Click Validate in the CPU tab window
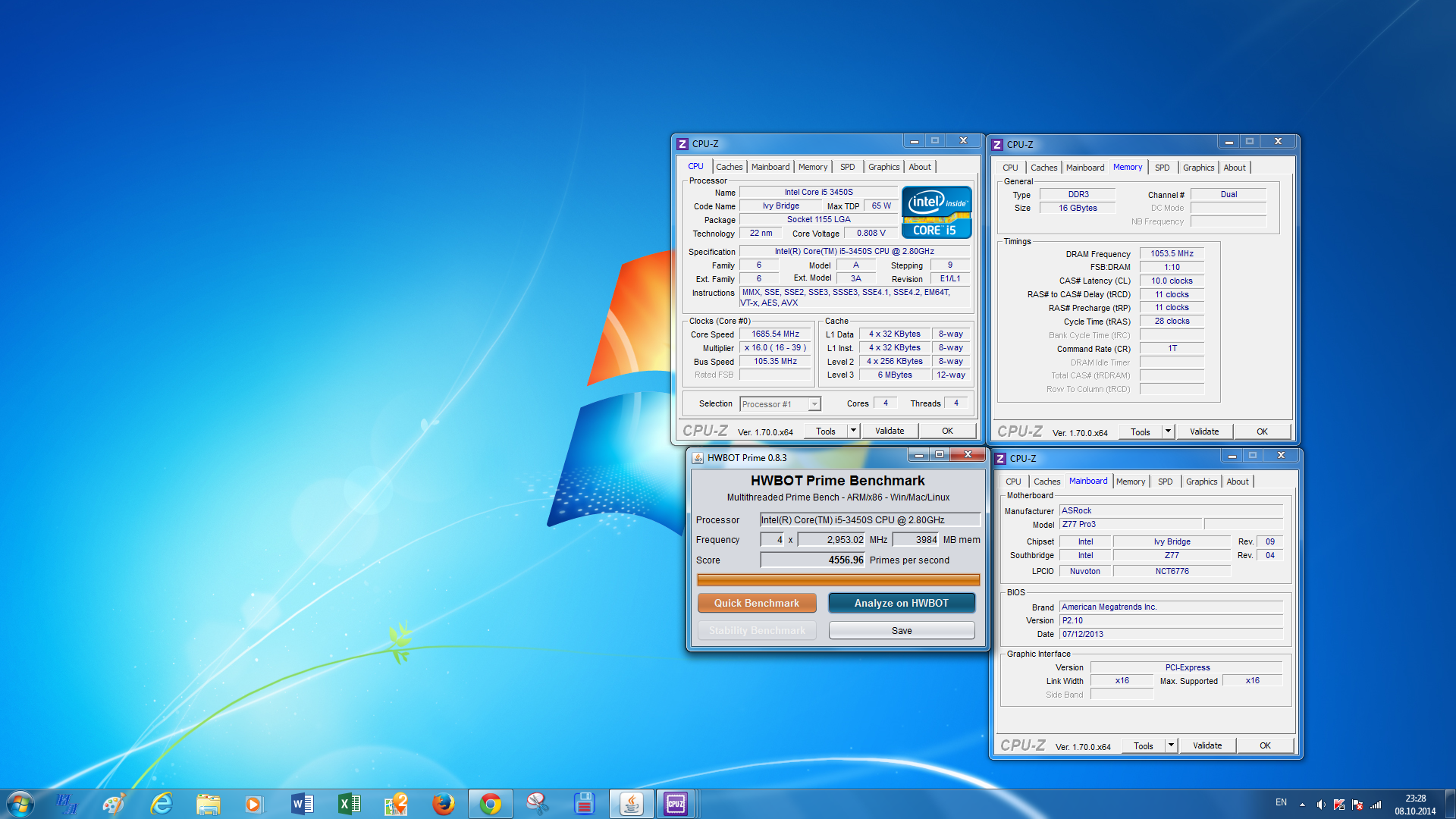 click(x=890, y=431)
